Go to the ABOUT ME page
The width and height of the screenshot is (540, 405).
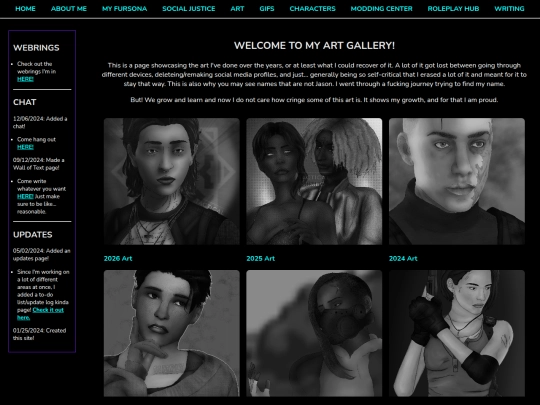click(69, 9)
